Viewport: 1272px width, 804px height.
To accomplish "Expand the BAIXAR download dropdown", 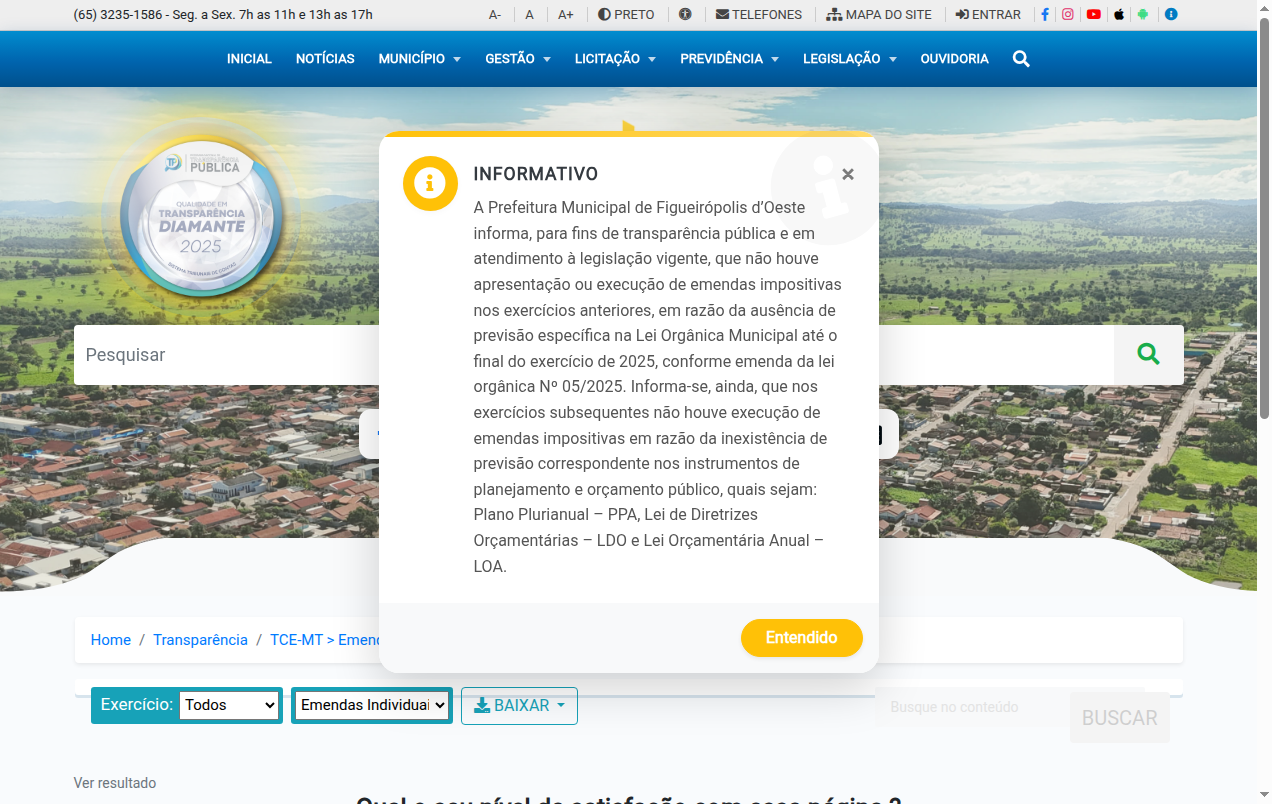I will tap(519, 706).
